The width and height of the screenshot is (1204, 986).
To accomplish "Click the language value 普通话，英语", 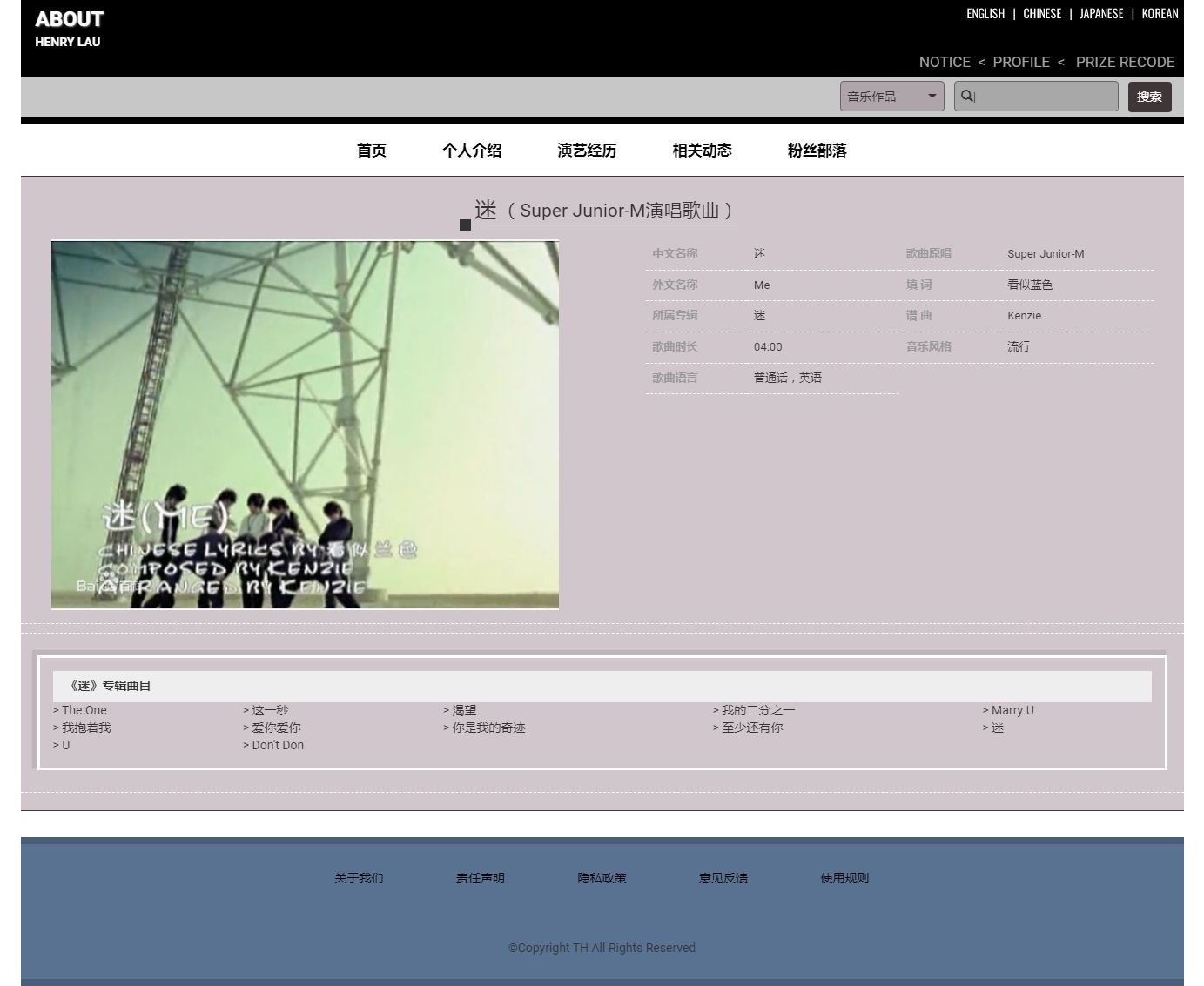I will tap(788, 378).
